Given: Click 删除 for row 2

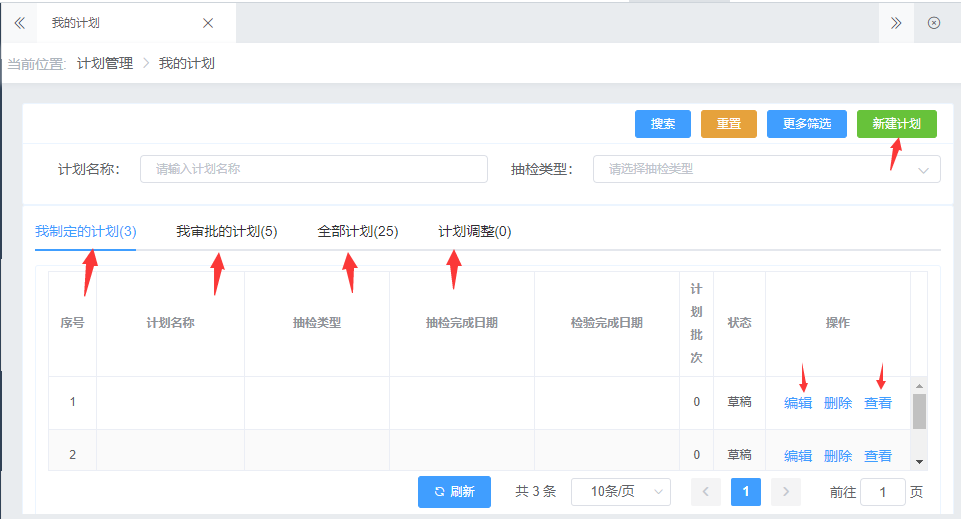Looking at the screenshot, I should pos(838,456).
